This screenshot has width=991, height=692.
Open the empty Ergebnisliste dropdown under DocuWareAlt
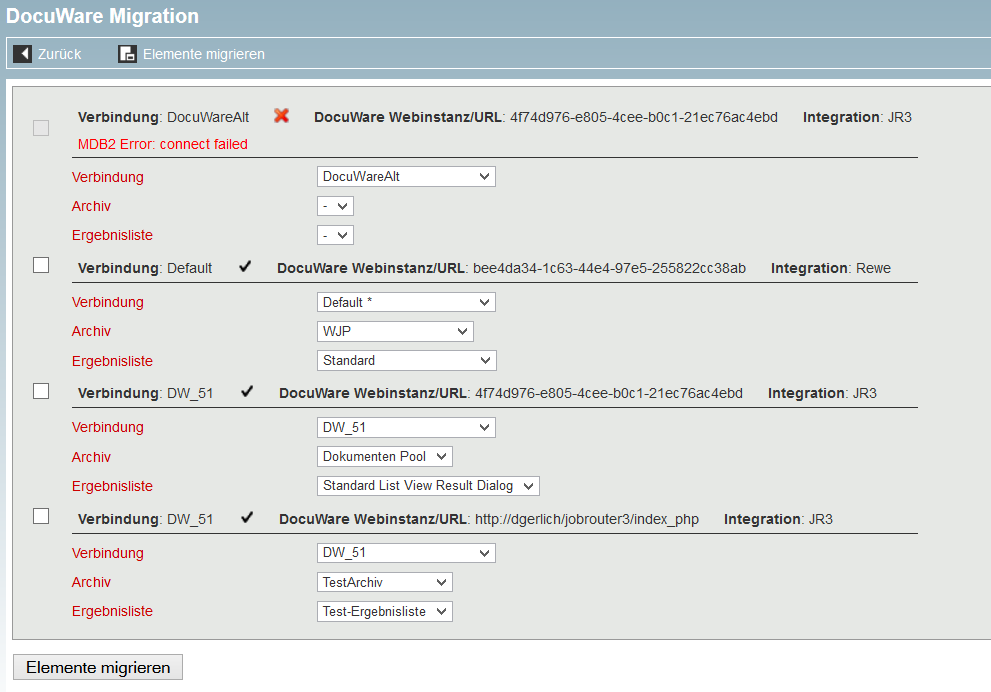[x=335, y=235]
